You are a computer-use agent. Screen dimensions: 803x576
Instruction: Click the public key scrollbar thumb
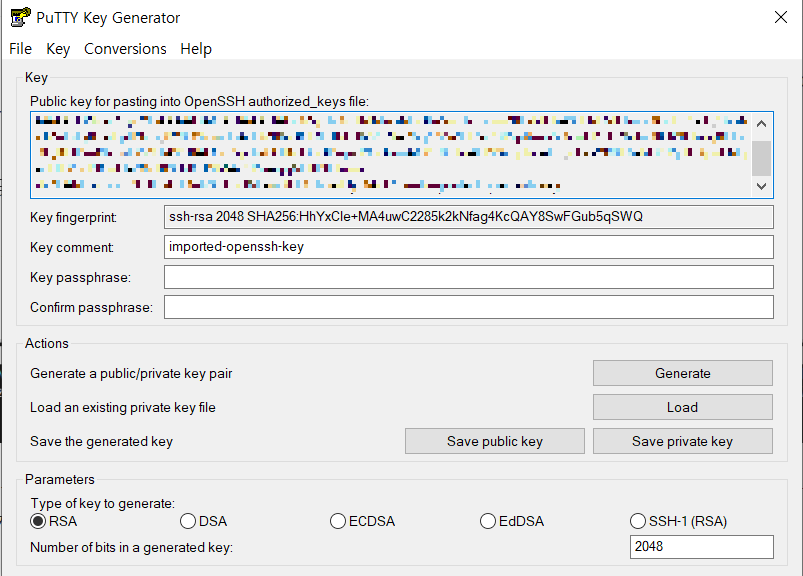[x=762, y=158]
